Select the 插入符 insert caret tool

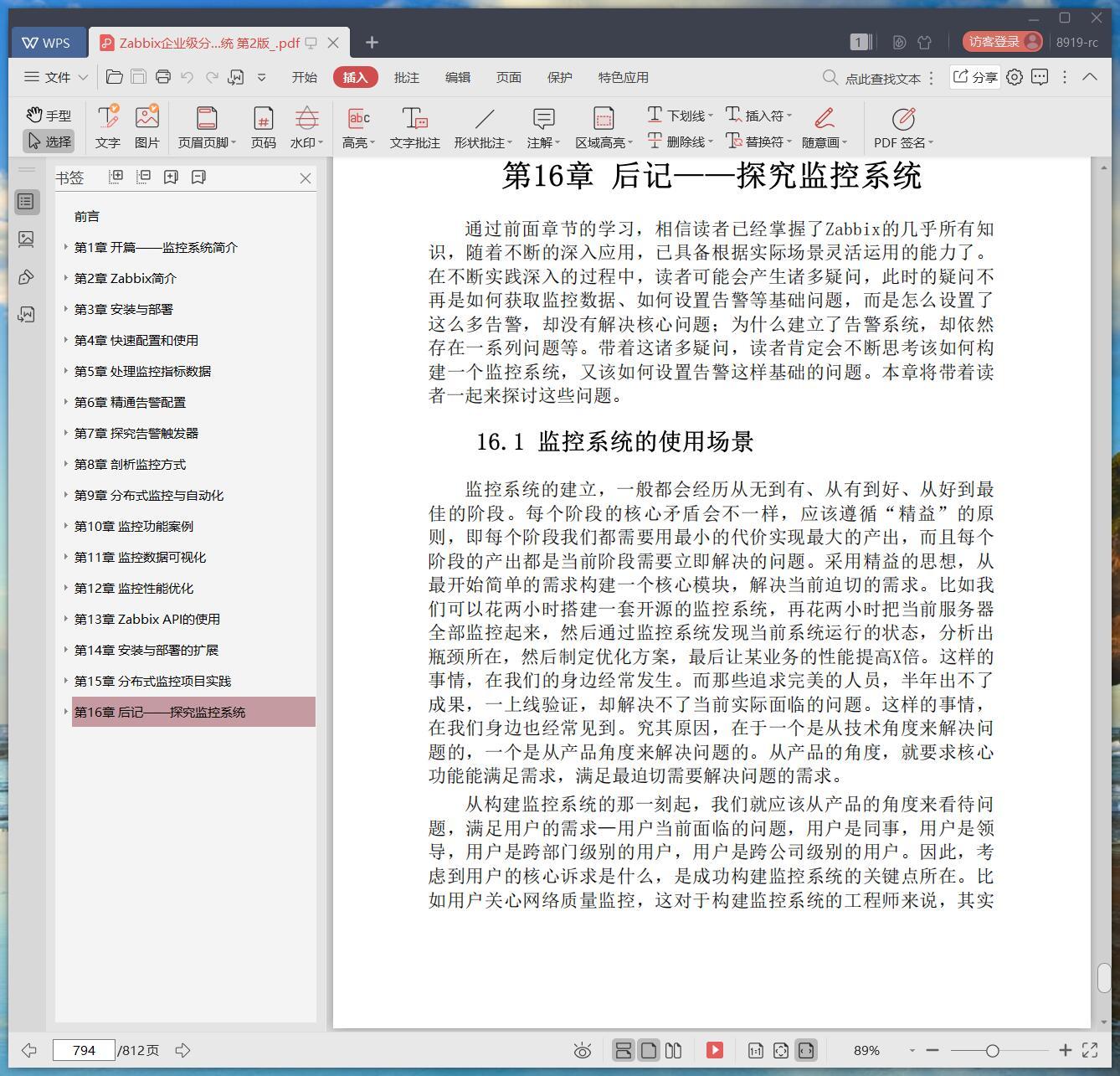point(758,116)
